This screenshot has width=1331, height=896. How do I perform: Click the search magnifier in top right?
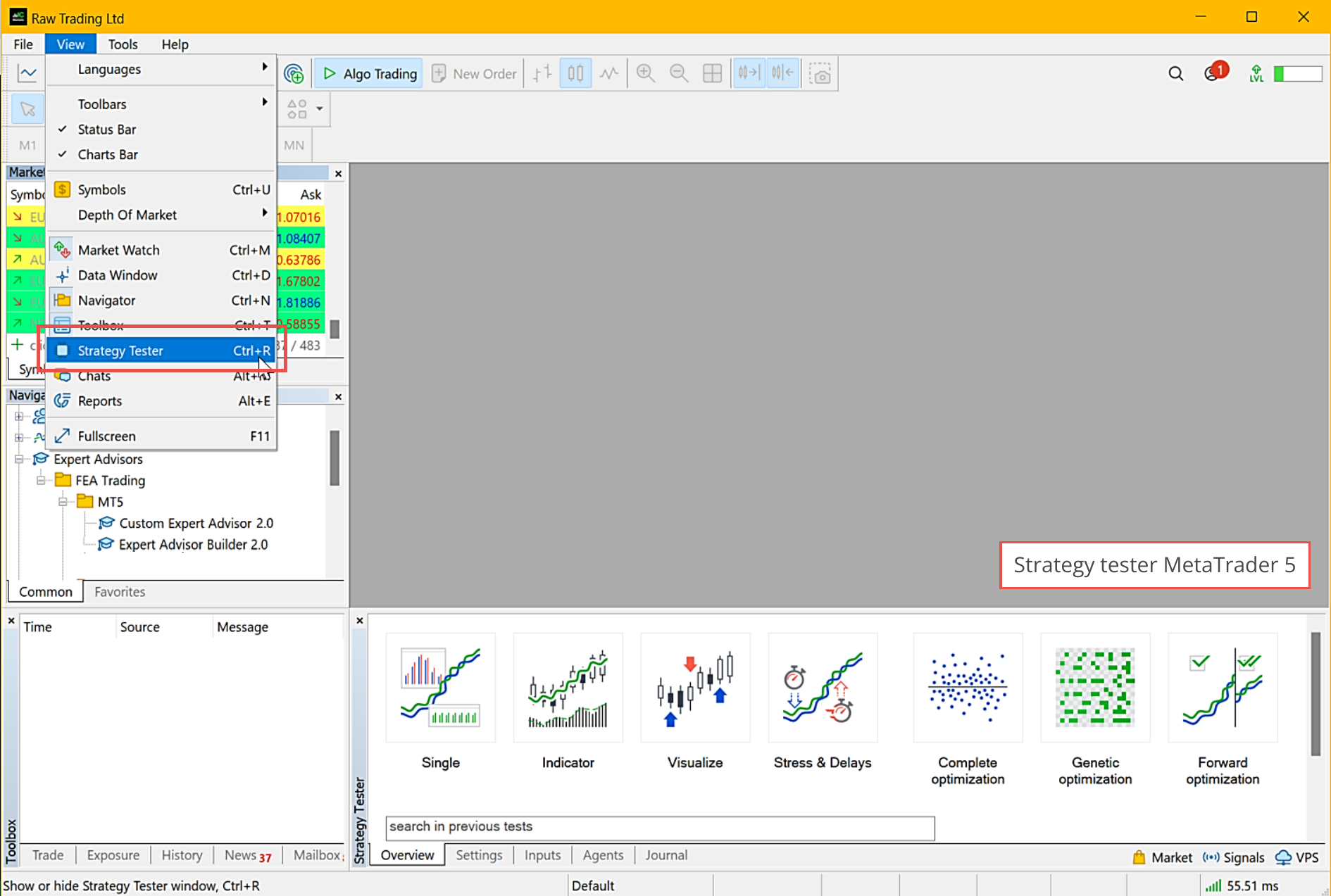1175,73
